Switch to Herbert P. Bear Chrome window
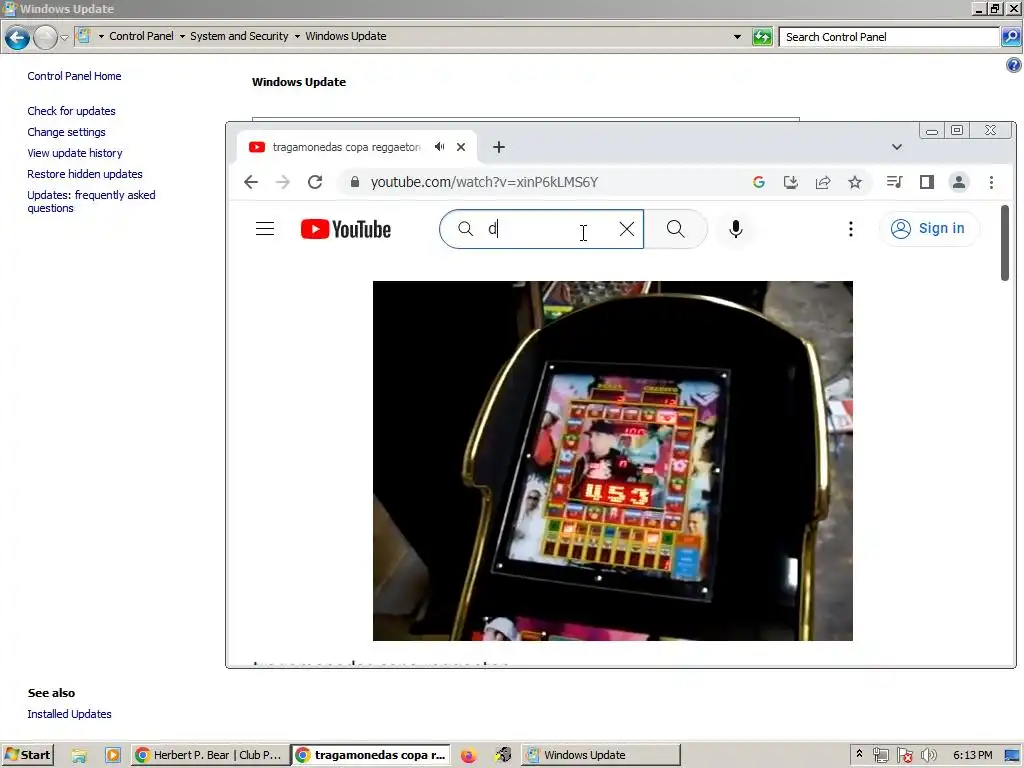The height and width of the screenshot is (768, 1024). (210, 755)
